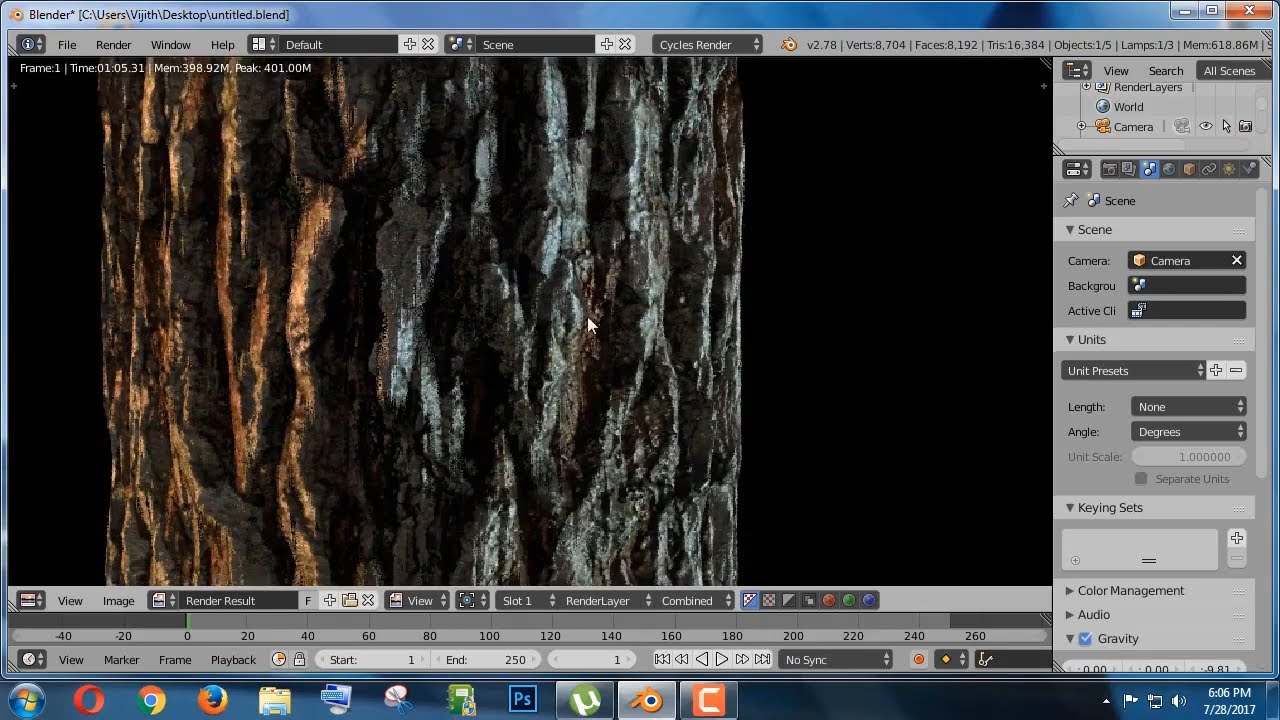Open the timeline Marker menu

(x=122, y=659)
